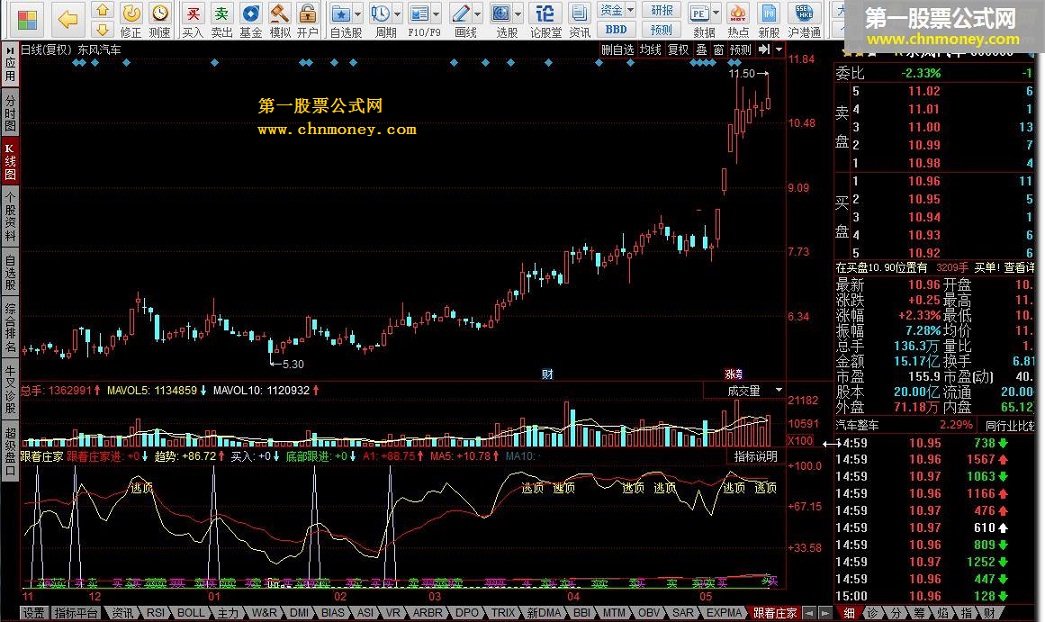Open the 分时图 sidebar tab
The height and width of the screenshot is (622, 1045).
10,112
